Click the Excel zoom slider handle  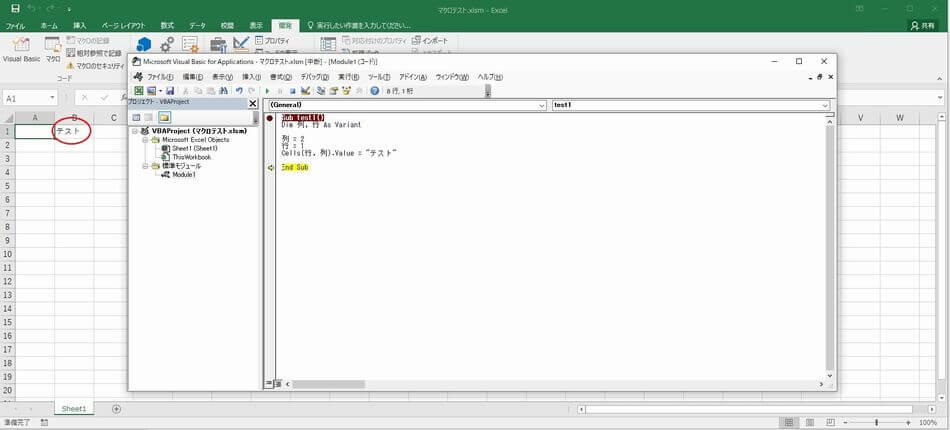click(876, 422)
